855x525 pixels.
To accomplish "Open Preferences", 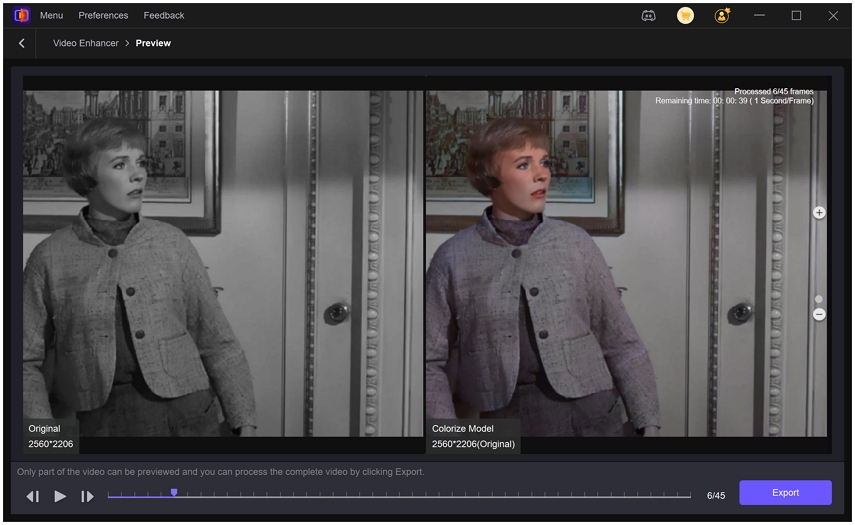I will [x=103, y=15].
